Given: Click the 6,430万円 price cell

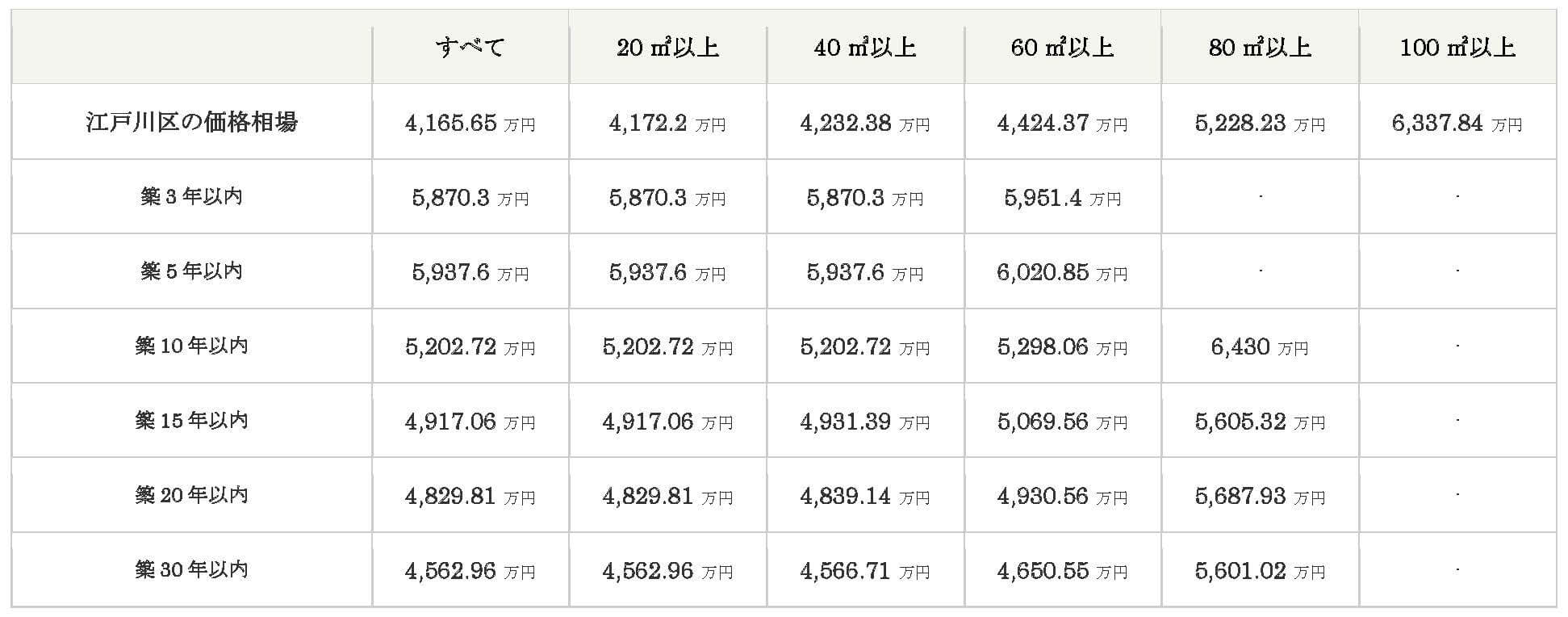Looking at the screenshot, I should click(x=1260, y=346).
